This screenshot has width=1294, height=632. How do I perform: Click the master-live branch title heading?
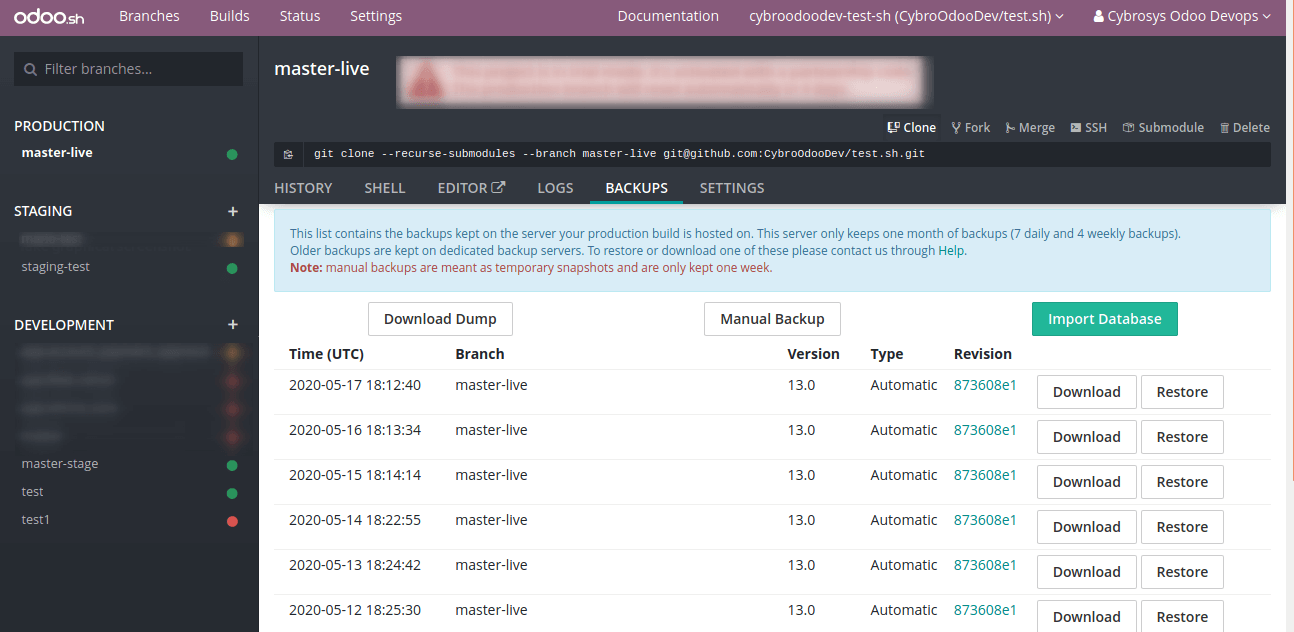(322, 69)
